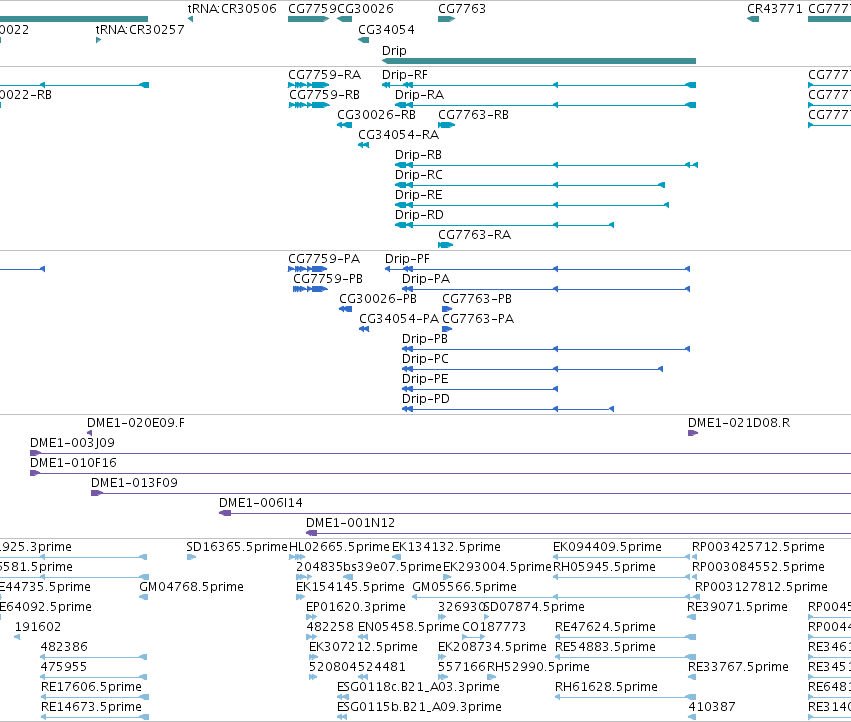Screen dimensions: 851x722
Task: Click EST EK094409.5prime
Action: tap(607, 547)
